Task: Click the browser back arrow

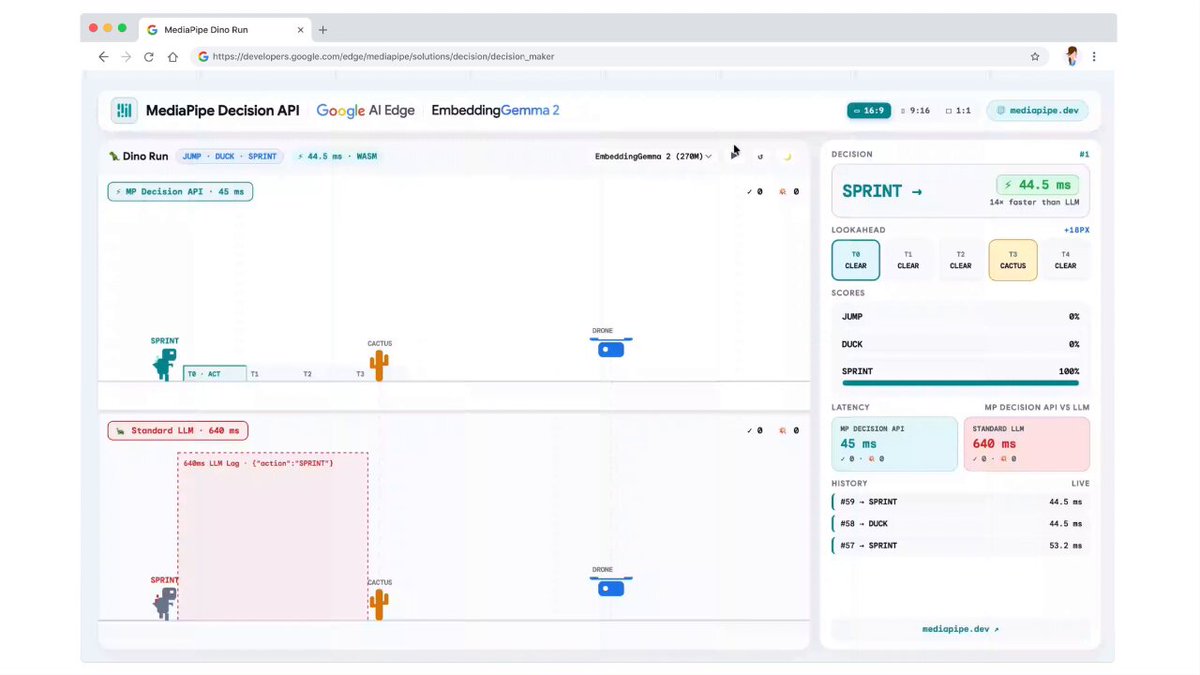Action: [103, 57]
